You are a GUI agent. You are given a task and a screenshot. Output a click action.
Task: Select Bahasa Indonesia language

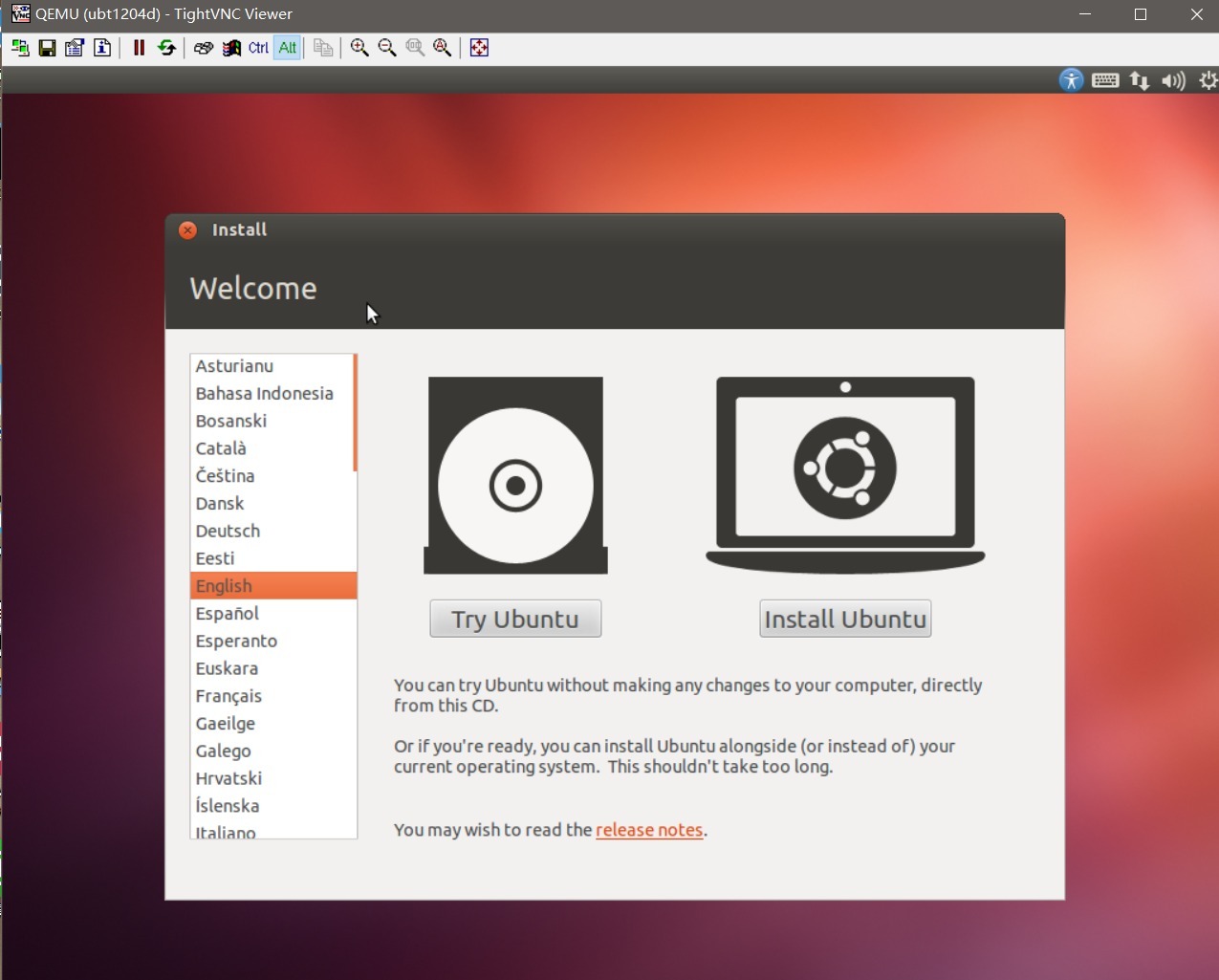(272, 394)
